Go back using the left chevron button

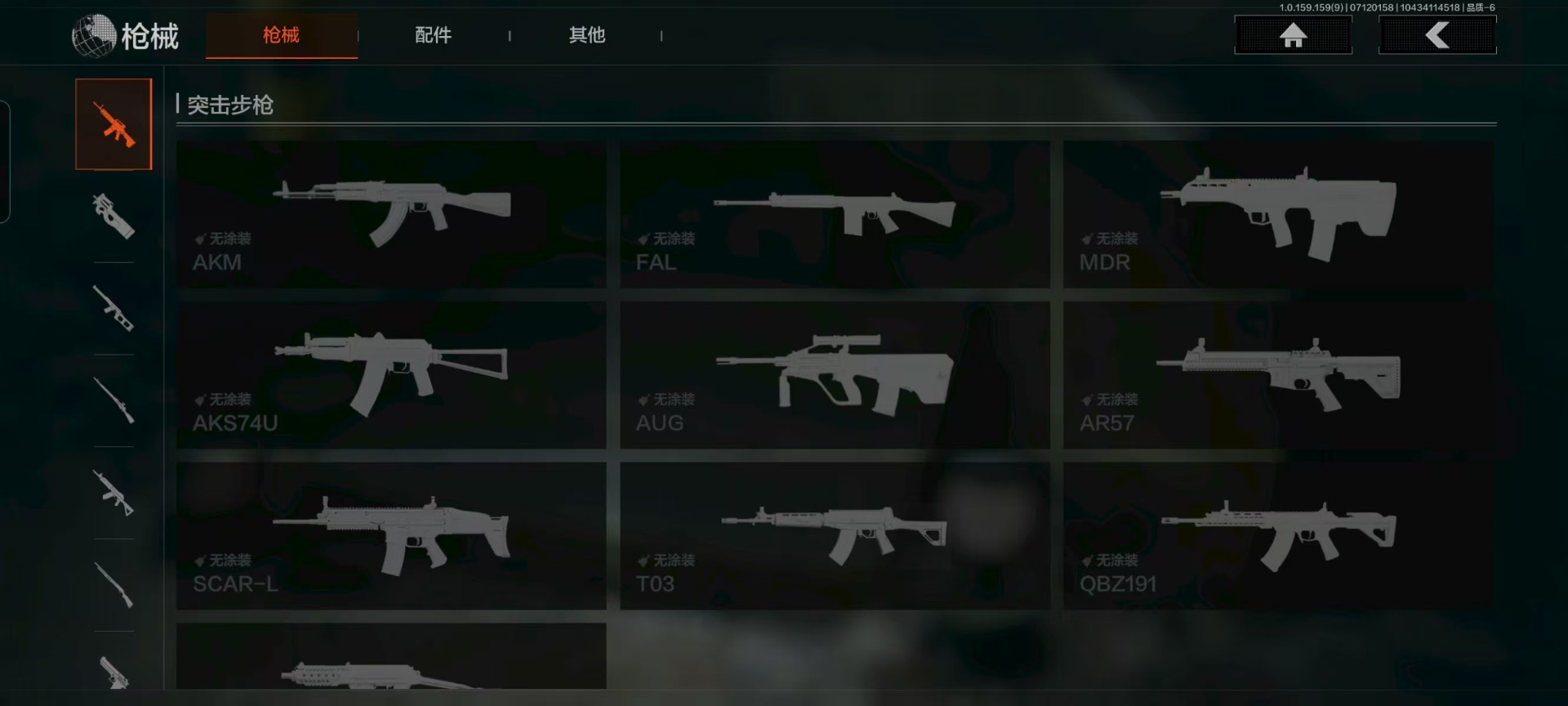(1437, 35)
